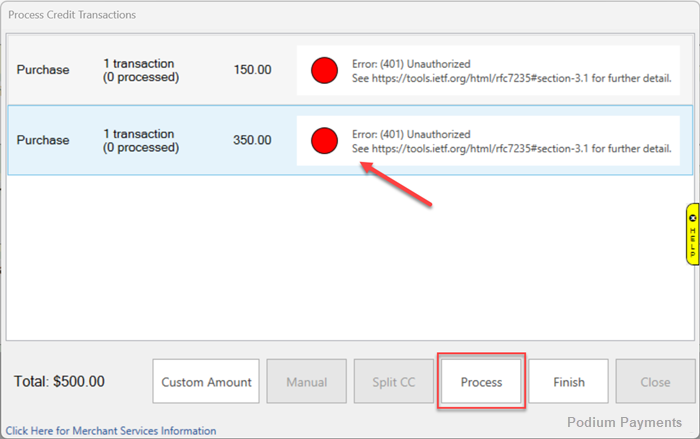Image resolution: width=700 pixels, height=439 pixels.
Task: Click the red status circle for 150.00 purchase
Action: click(324, 71)
